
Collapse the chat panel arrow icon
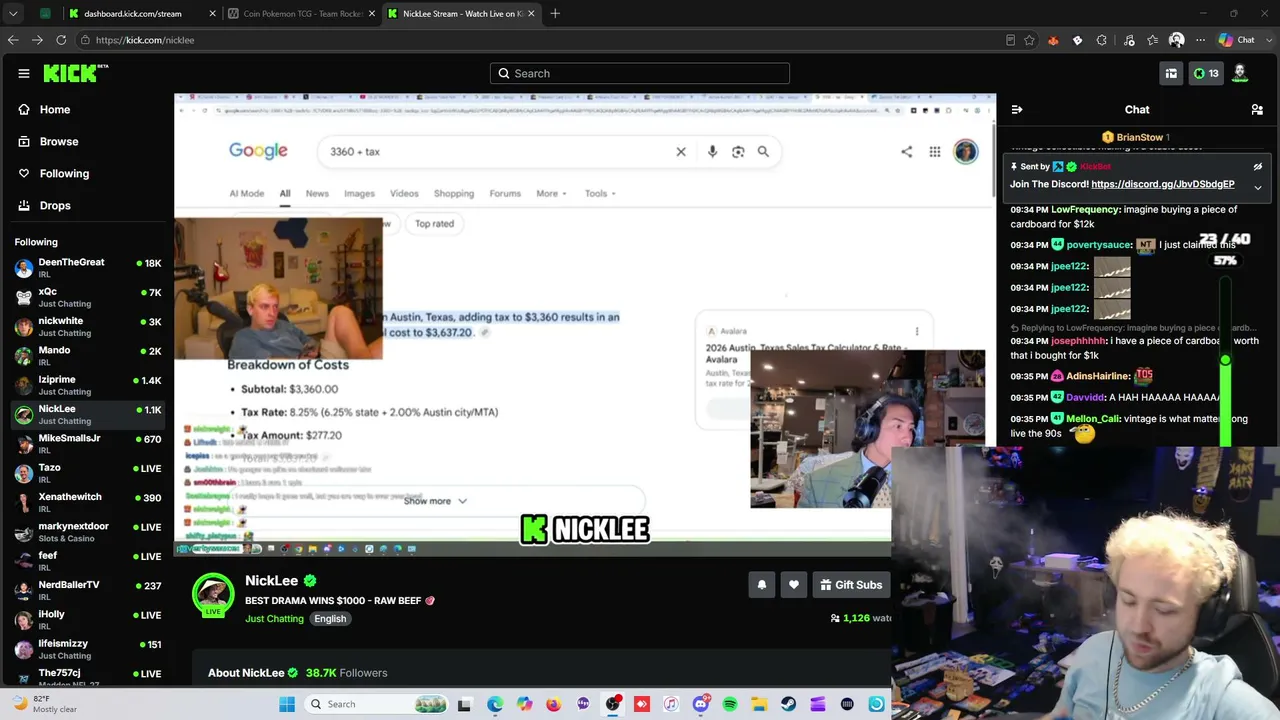point(1017,110)
